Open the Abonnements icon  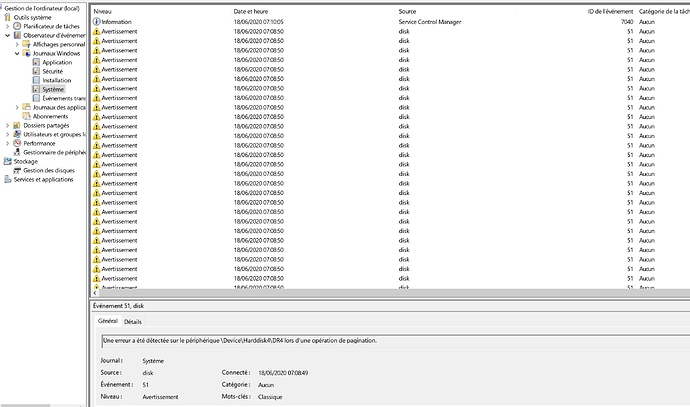26,117
